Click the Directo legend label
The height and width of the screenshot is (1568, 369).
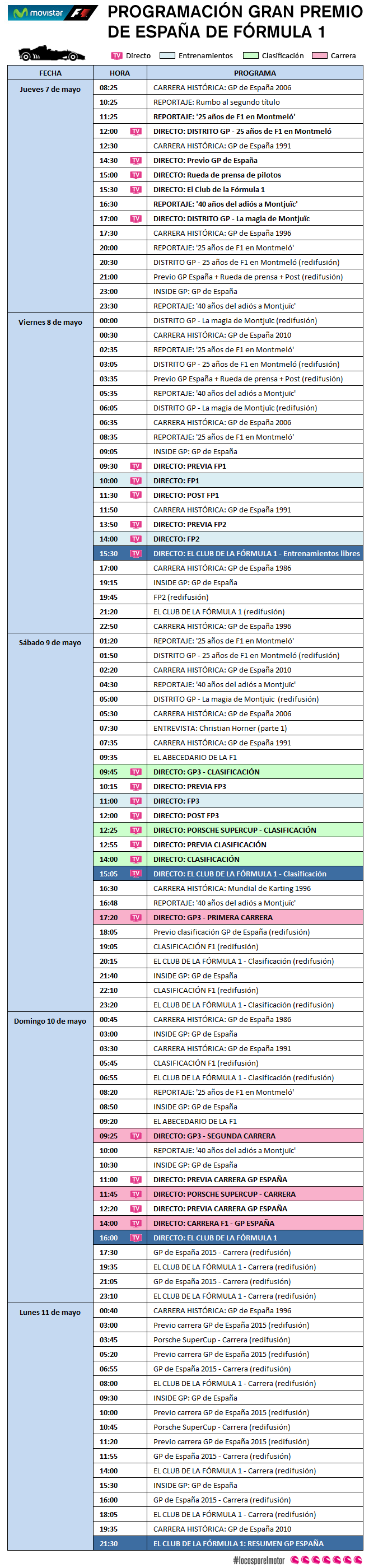coord(138,55)
